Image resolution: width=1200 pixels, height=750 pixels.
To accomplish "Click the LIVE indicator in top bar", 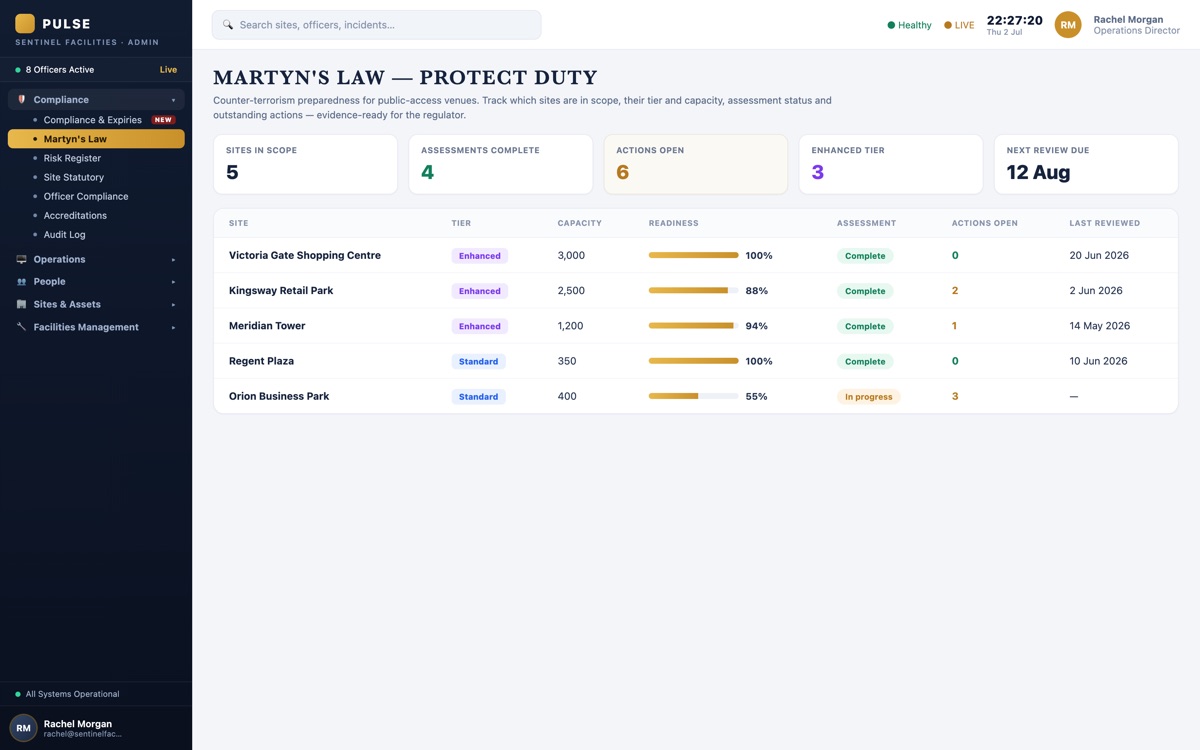I will [959, 25].
